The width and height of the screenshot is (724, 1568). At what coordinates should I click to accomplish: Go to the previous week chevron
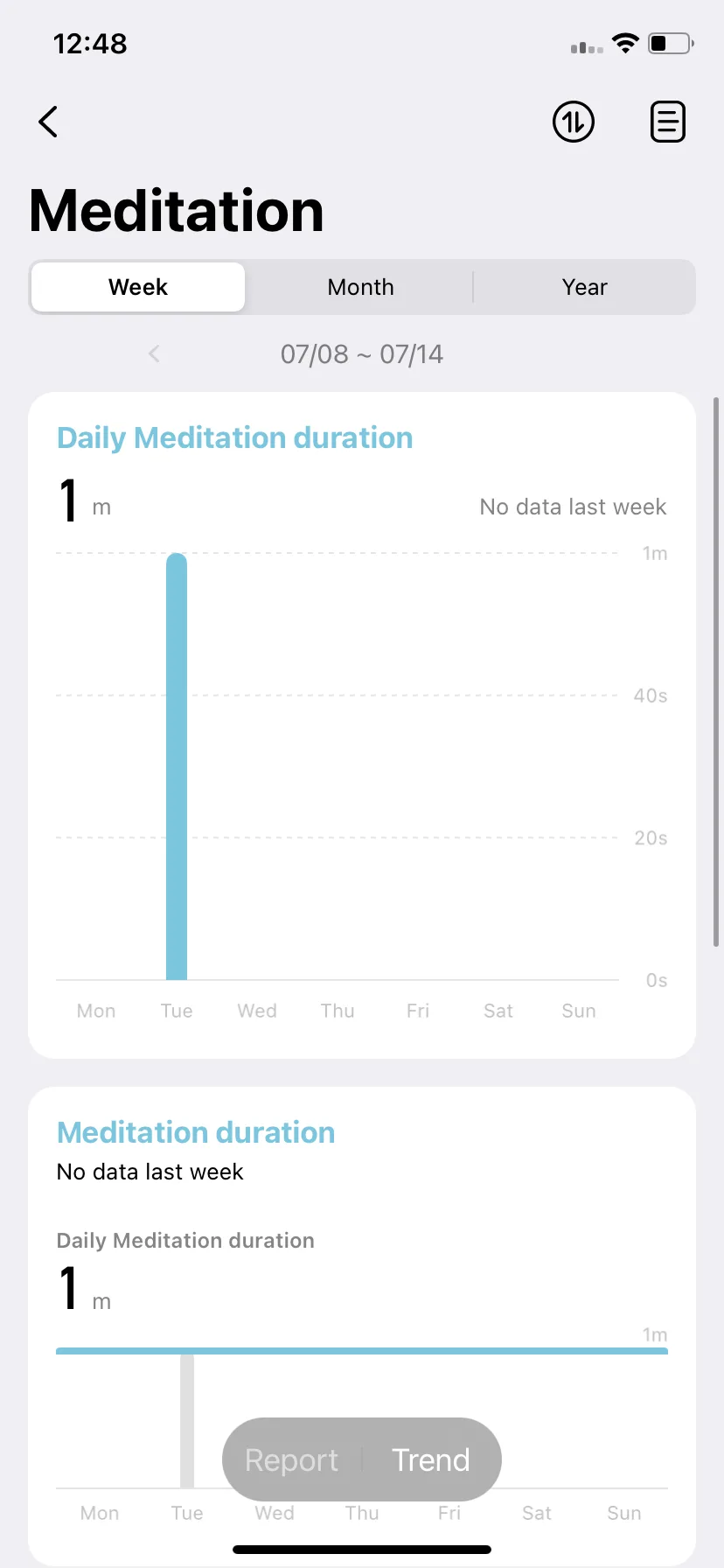(154, 353)
